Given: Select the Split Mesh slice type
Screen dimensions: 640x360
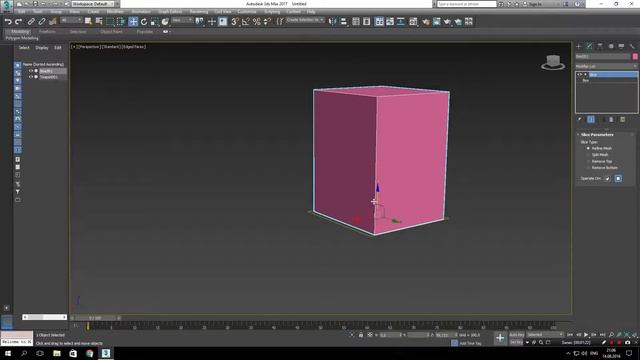Looking at the screenshot, I should 588,155.
